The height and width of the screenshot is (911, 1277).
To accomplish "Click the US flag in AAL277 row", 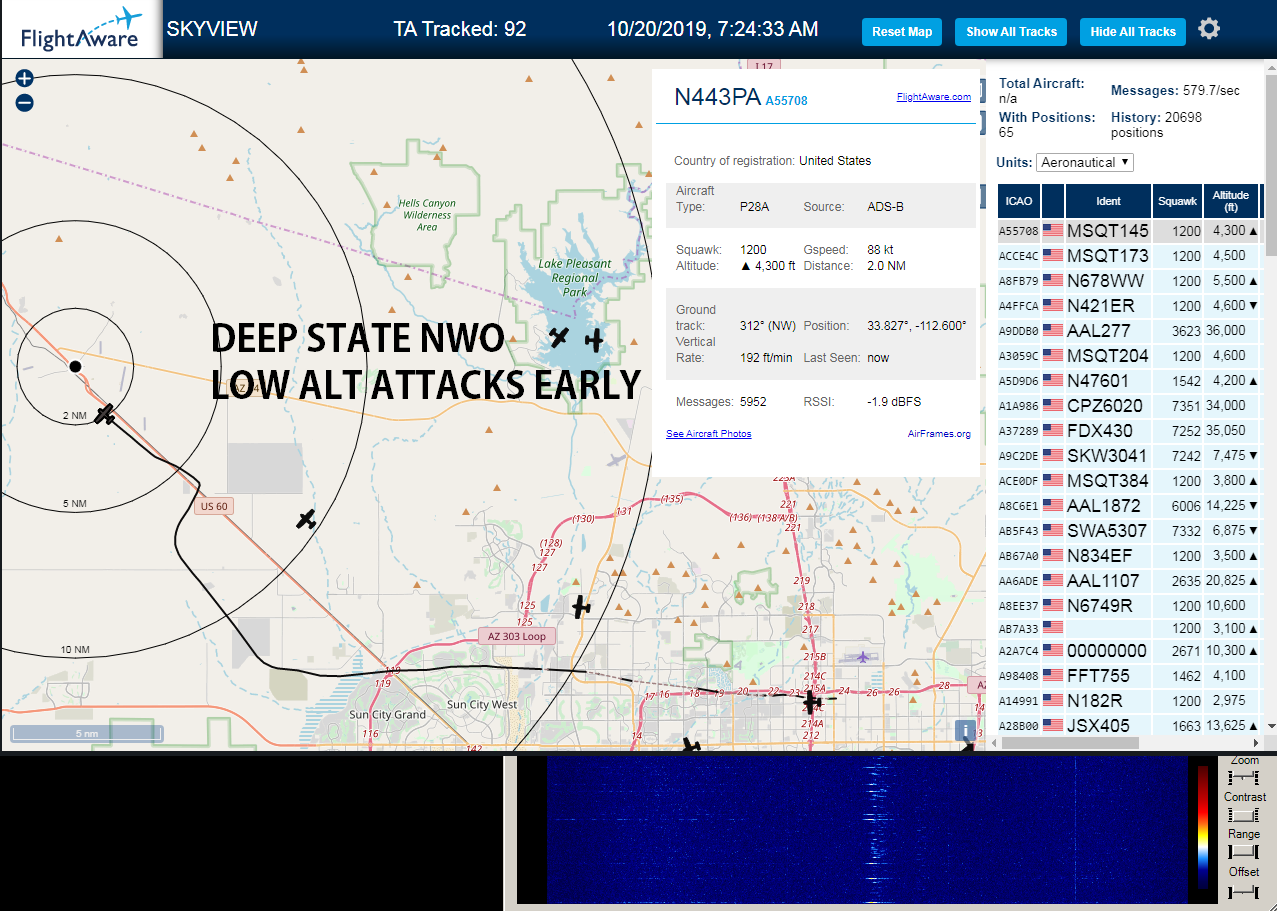I will click(x=1053, y=330).
